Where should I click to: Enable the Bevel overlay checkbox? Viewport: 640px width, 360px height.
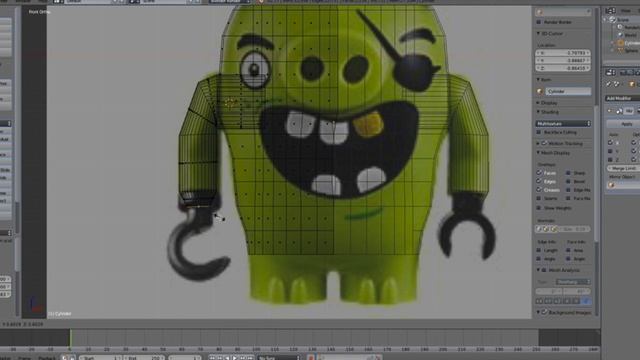[568, 182]
